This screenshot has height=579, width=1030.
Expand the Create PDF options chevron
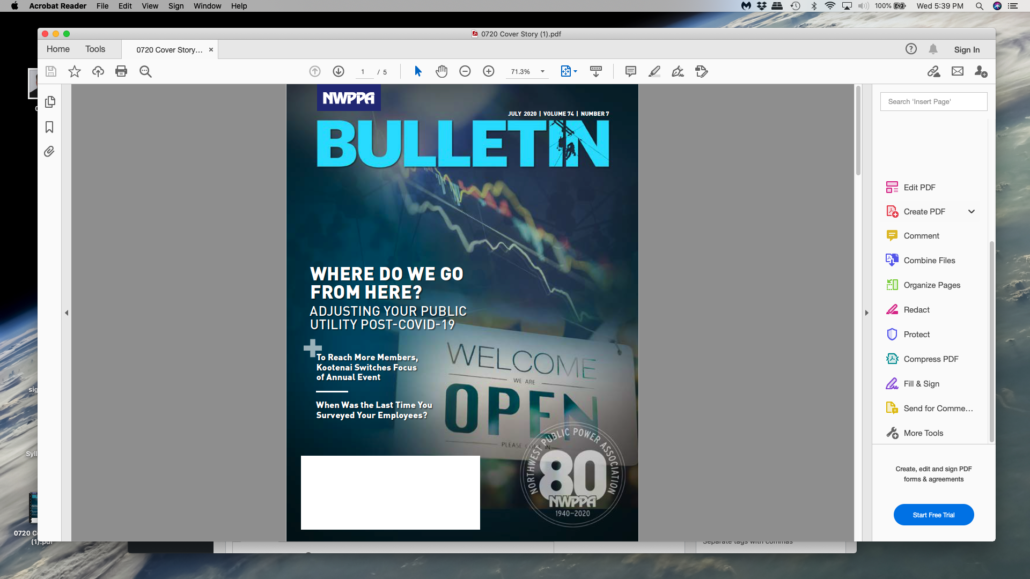(972, 212)
